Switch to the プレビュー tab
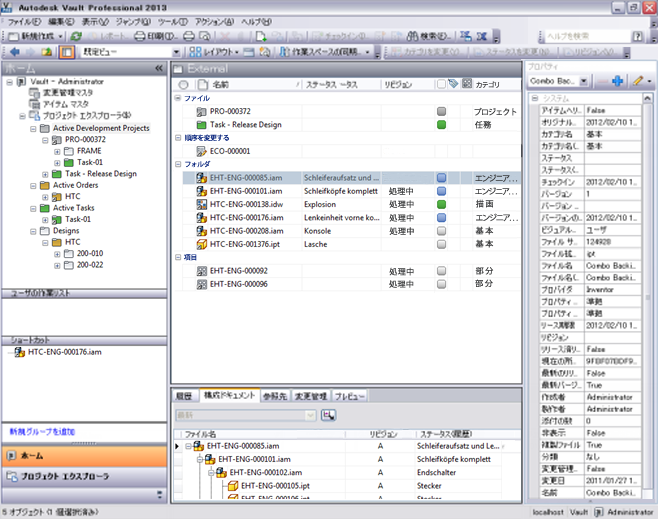 pos(350,396)
